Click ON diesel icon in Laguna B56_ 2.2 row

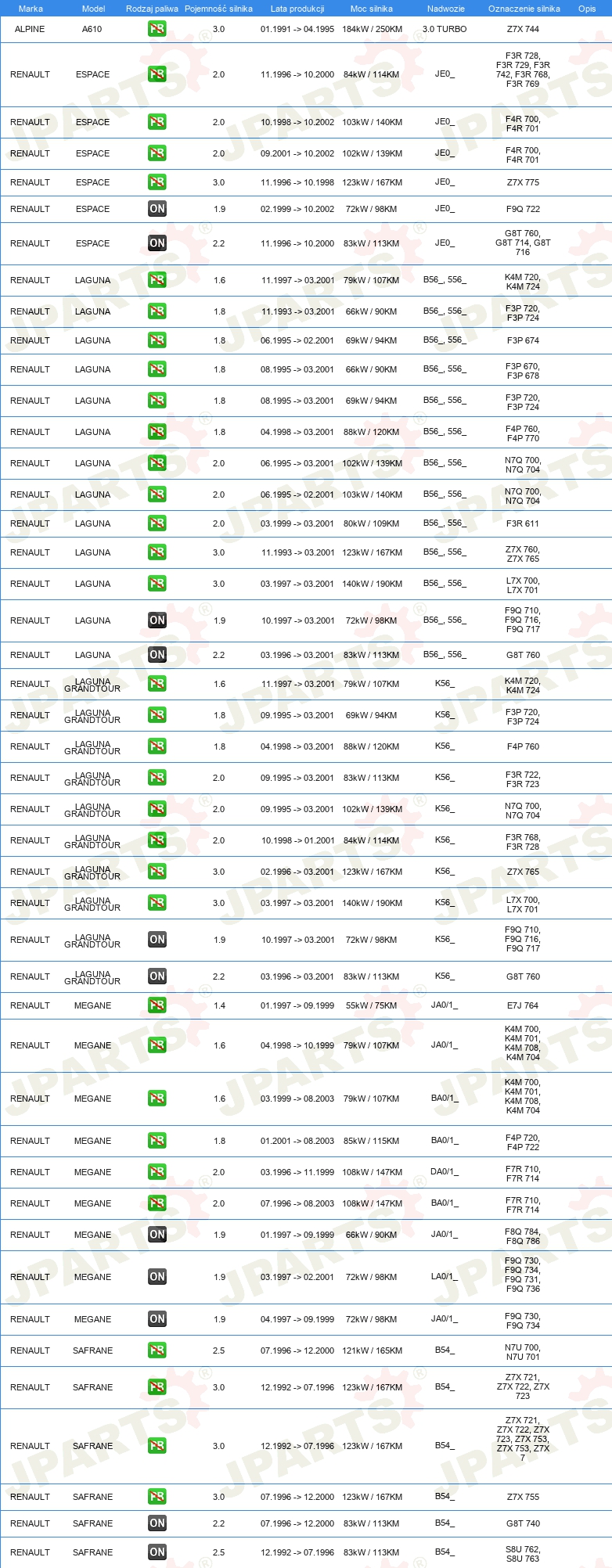pos(157,655)
